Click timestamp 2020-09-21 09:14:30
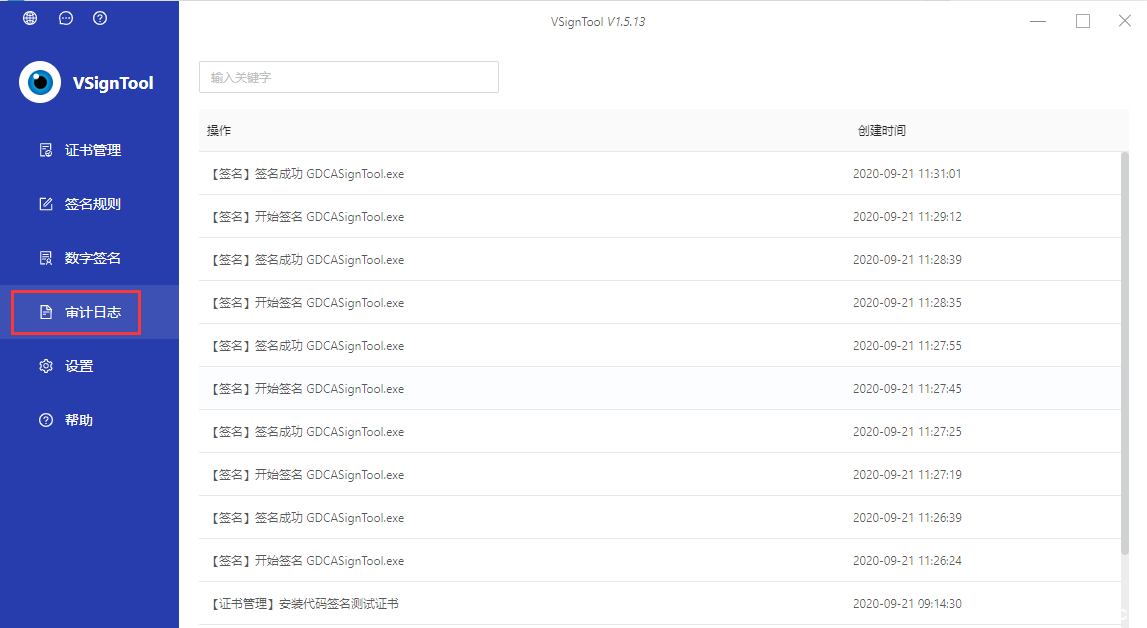 coord(907,604)
